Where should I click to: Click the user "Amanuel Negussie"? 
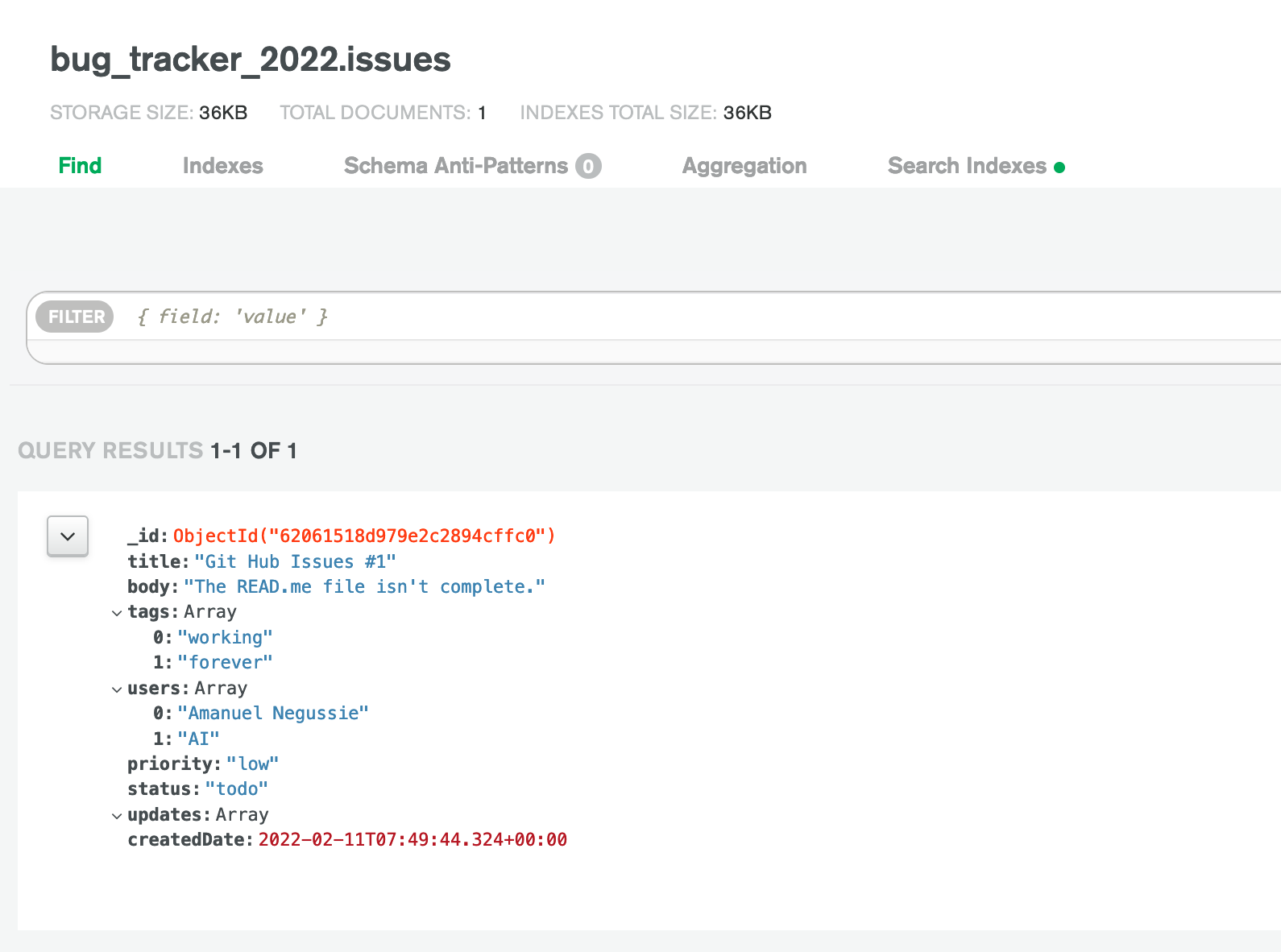point(273,714)
